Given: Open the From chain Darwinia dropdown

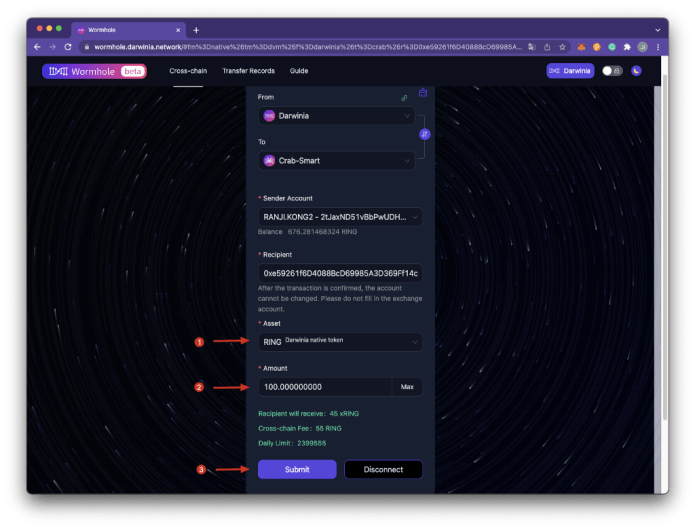Looking at the screenshot, I should pos(336,116).
